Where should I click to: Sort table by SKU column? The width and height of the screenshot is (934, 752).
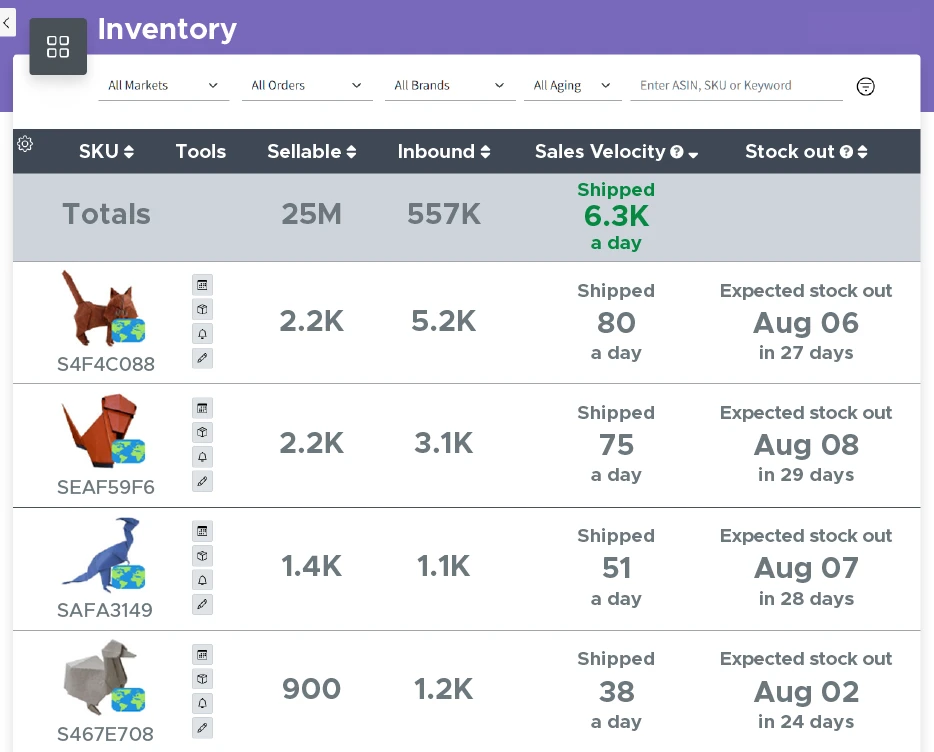pyautogui.click(x=106, y=151)
